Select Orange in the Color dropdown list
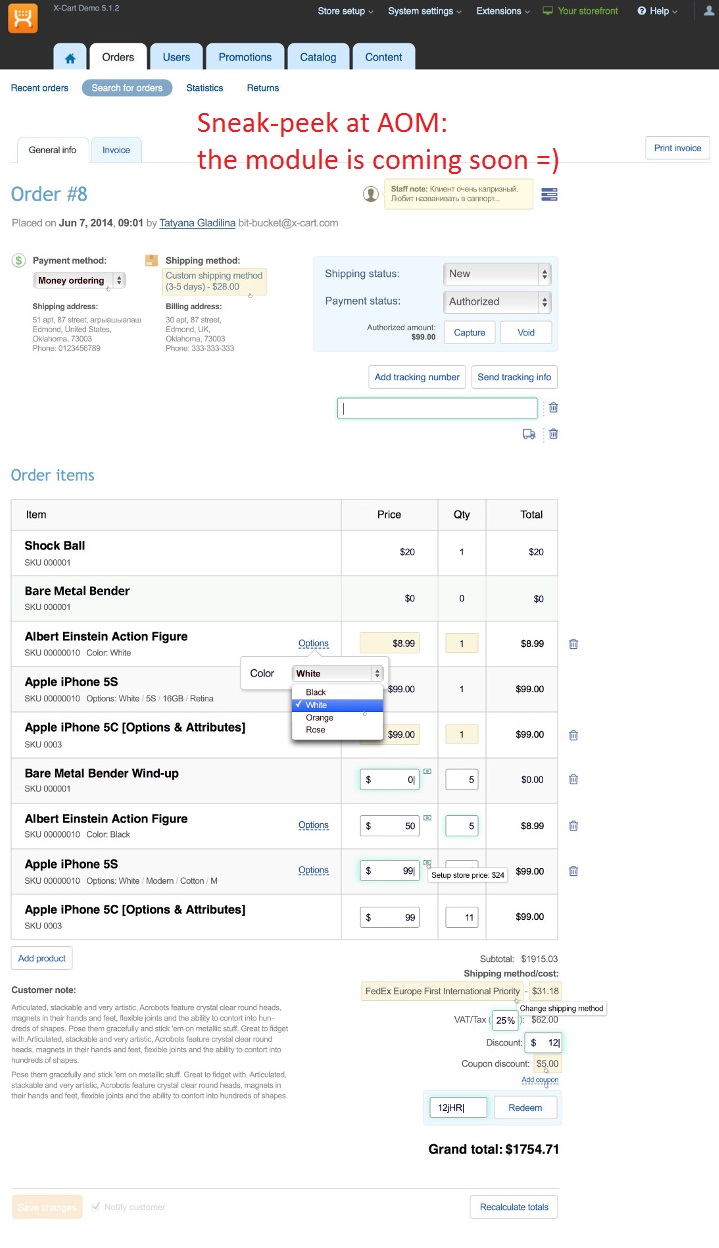The height and width of the screenshot is (1248, 719). pos(319,718)
